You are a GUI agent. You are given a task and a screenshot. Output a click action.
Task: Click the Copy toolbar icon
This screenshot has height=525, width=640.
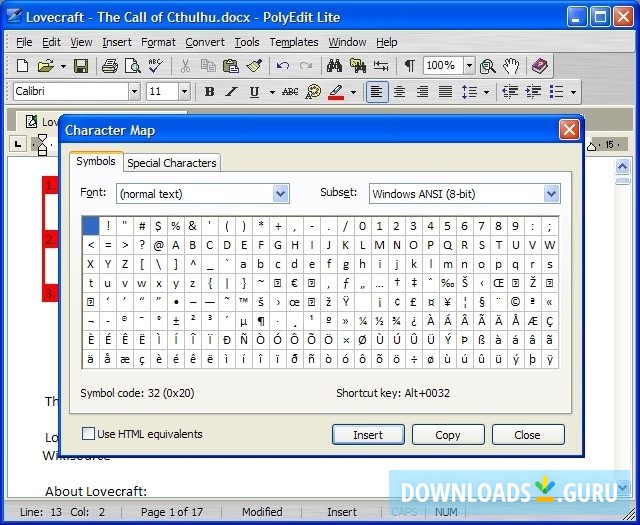tap(208, 66)
